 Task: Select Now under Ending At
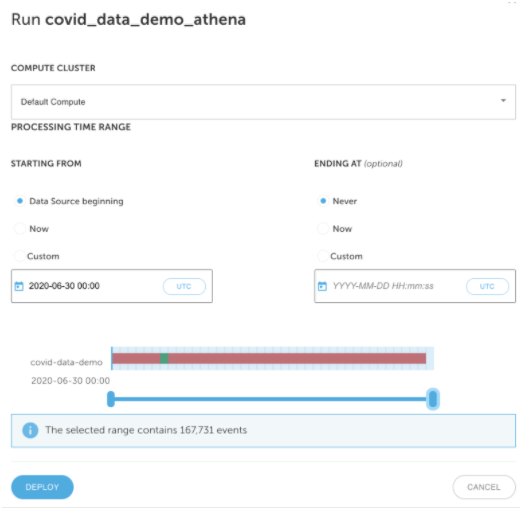(x=323, y=229)
